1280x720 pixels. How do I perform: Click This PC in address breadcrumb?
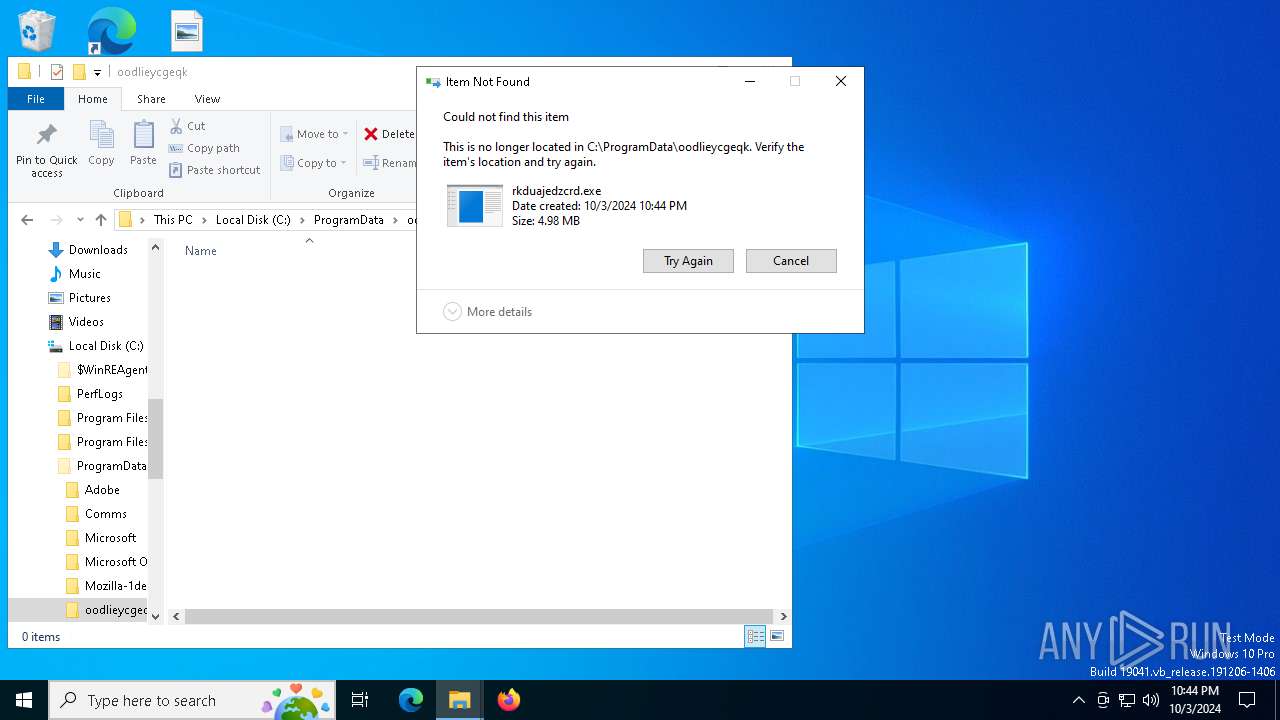click(173, 220)
